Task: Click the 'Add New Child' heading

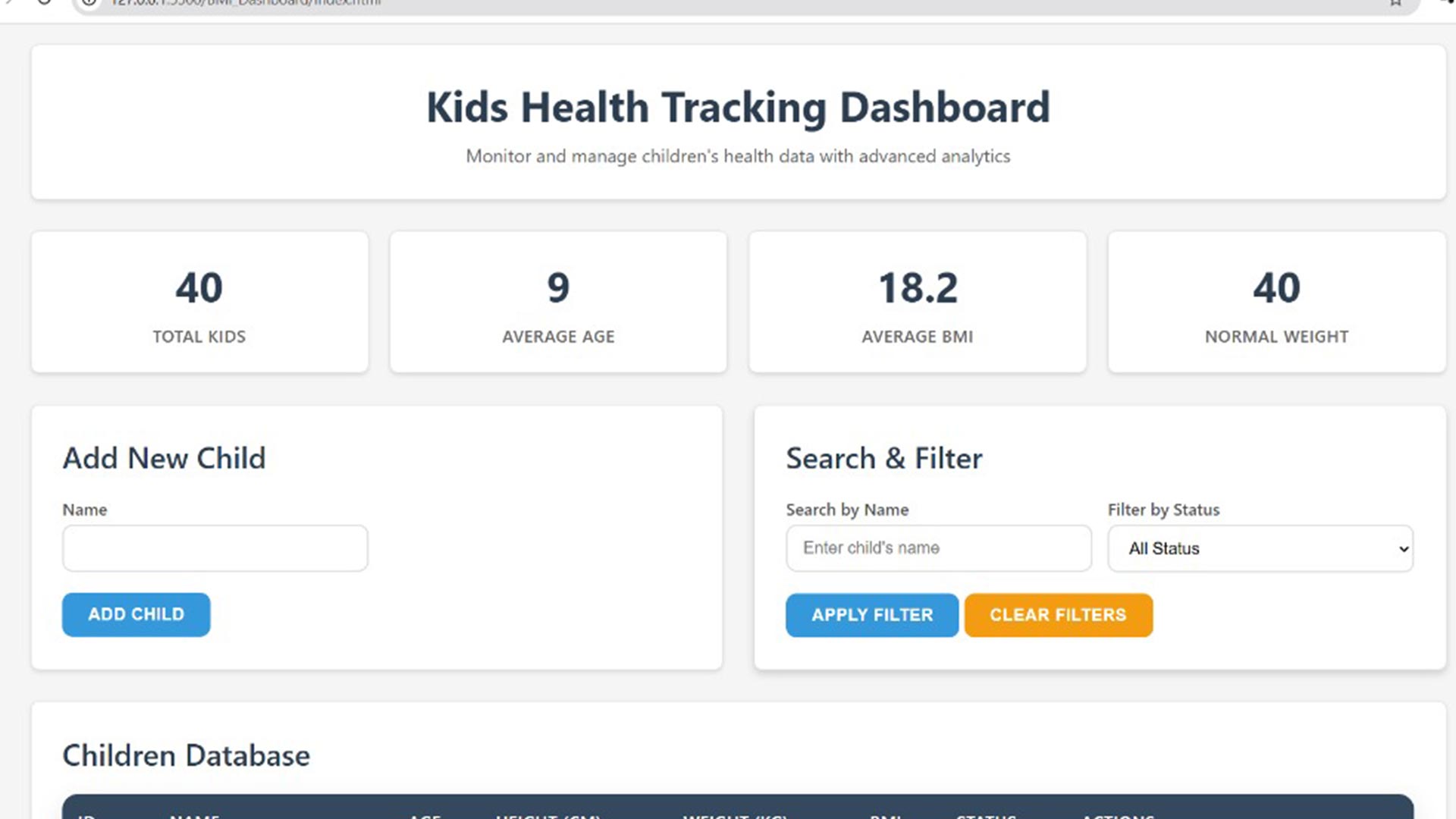Action: (x=164, y=458)
